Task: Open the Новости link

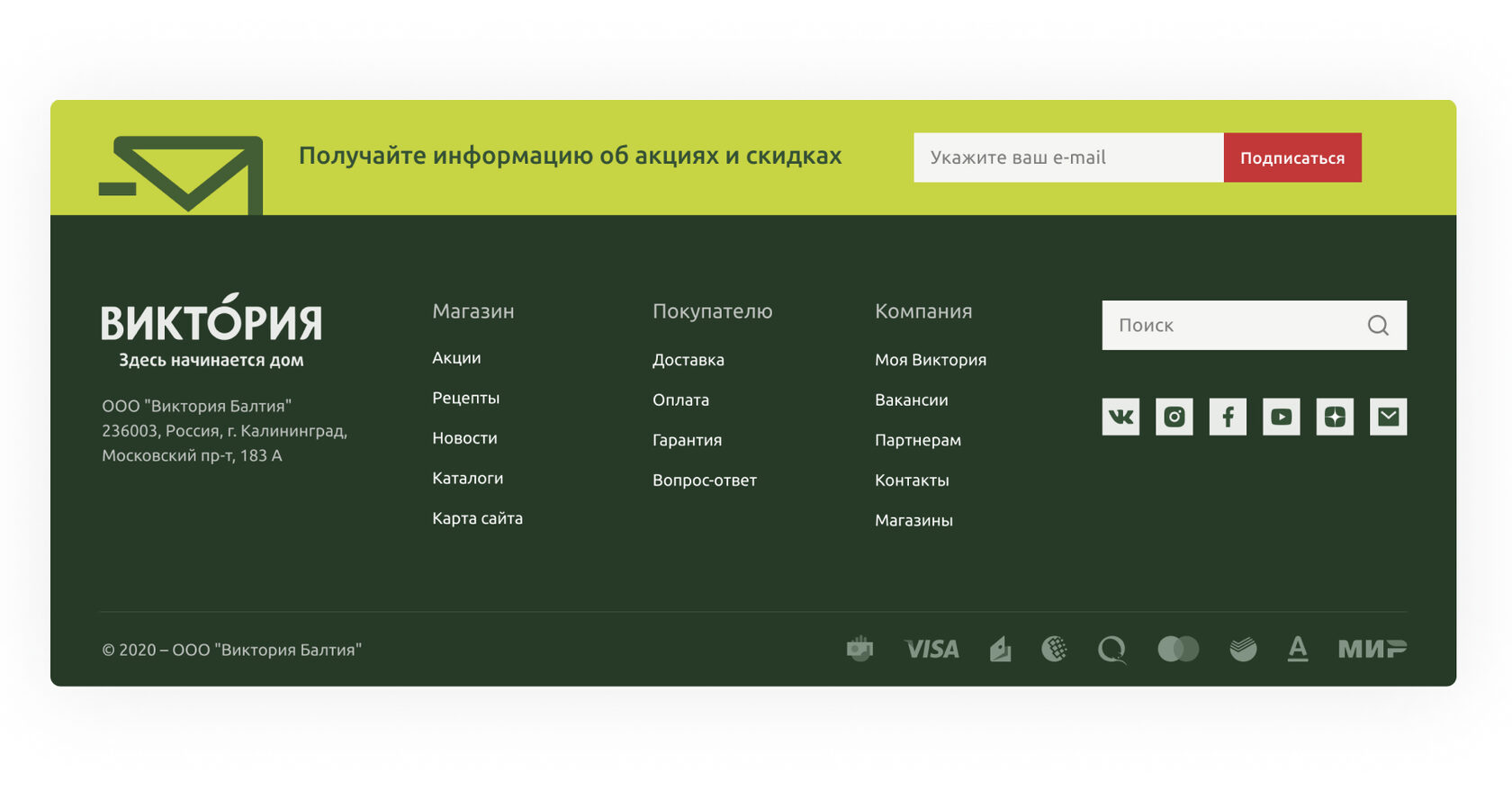Action: click(x=464, y=438)
